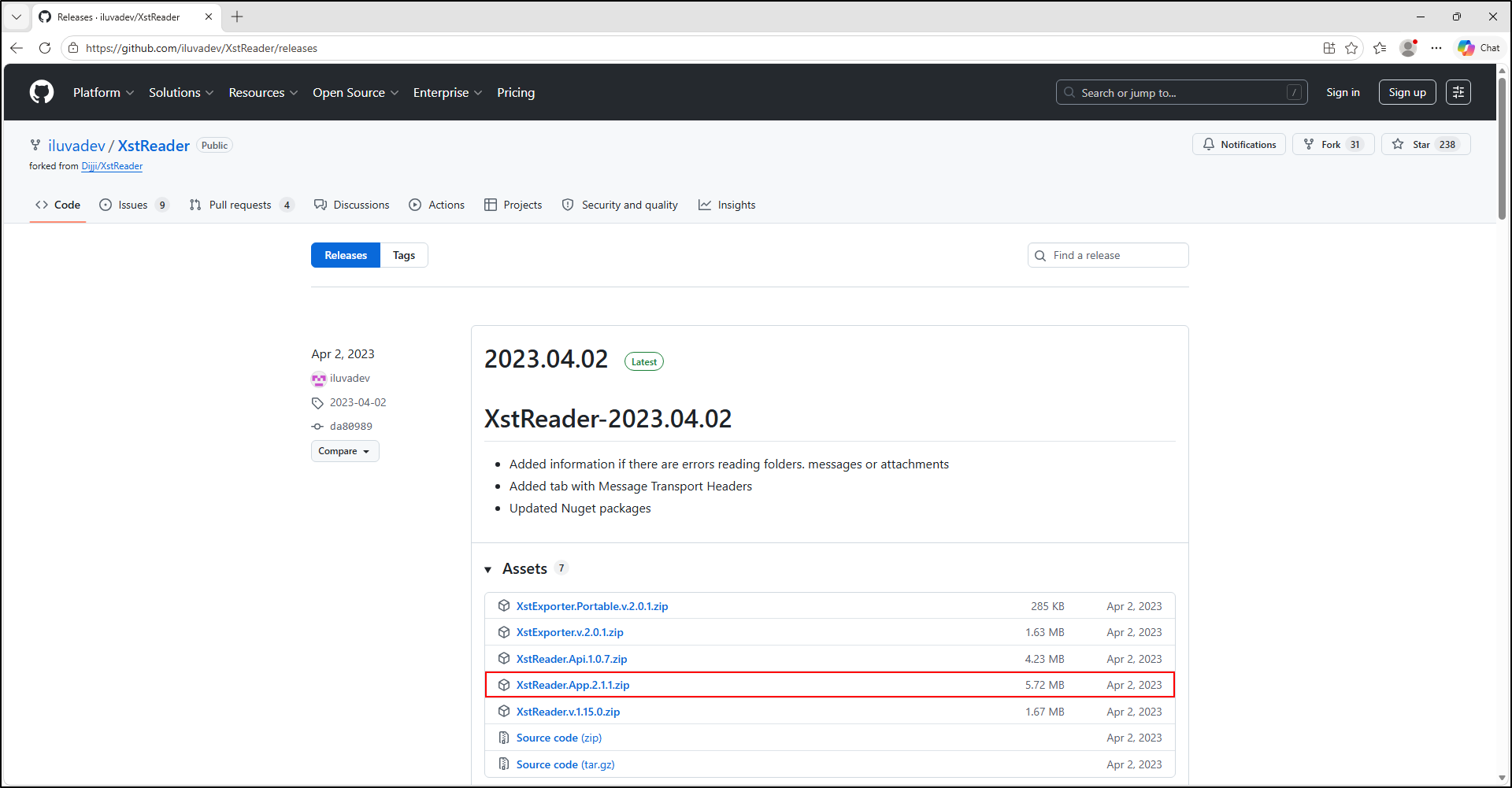Open commit da80989
Image resolution: width=1512 pixels, height=788 pixels.
[x=351, y=426]
